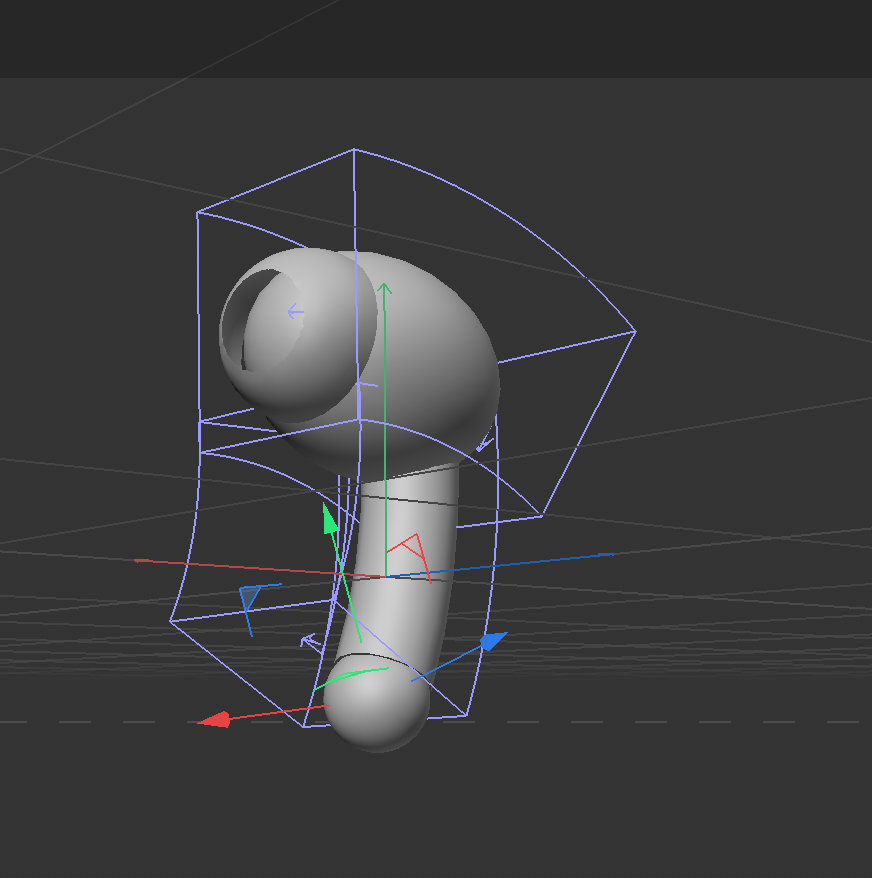Click the small purple arrow on the eye
Screen dimensions: 872x878
click(x=294, y=312)
